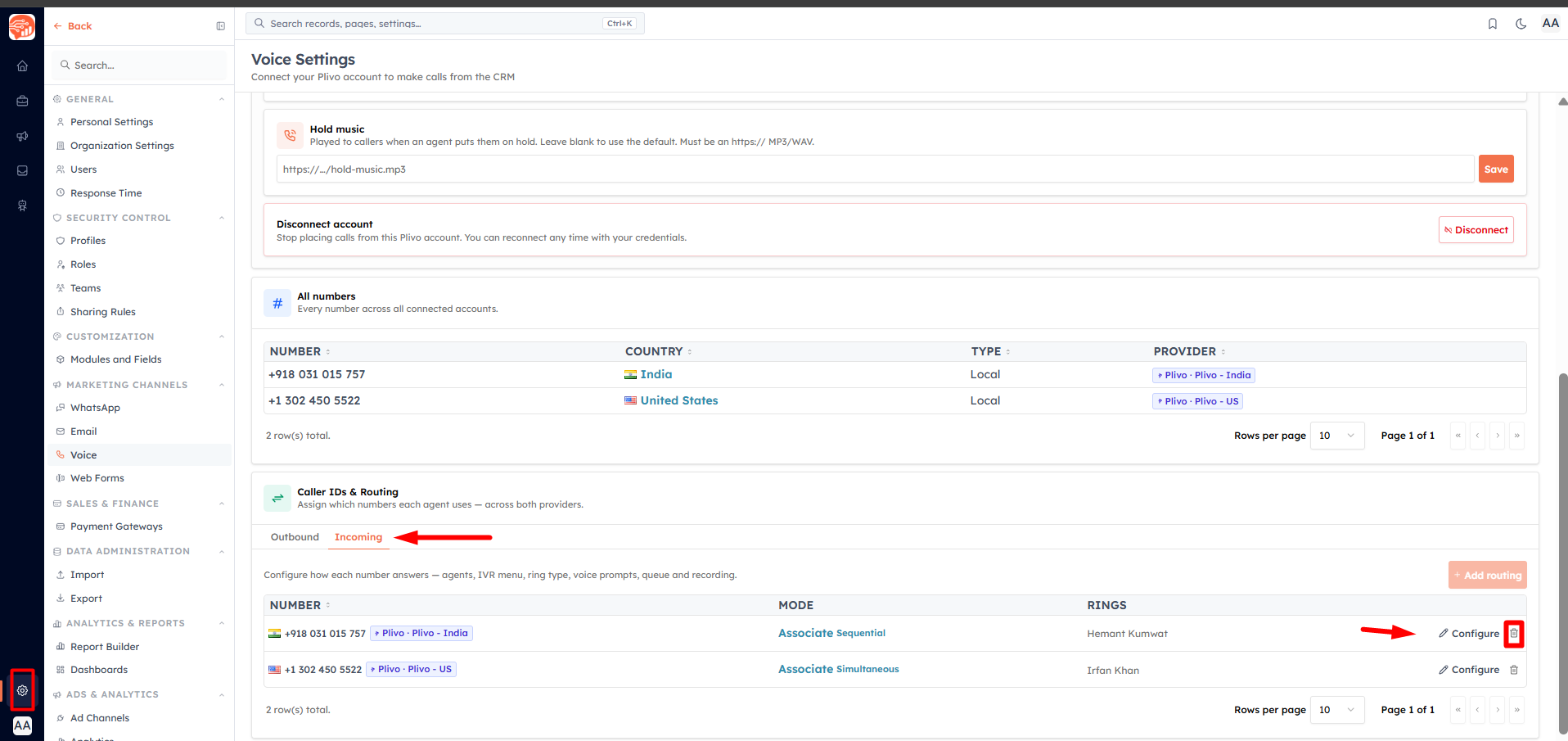Image resolution: width=1568 pixels, height=741 pixels.
Task: Open AA user profile in top bar
Action: (1550, 23)
